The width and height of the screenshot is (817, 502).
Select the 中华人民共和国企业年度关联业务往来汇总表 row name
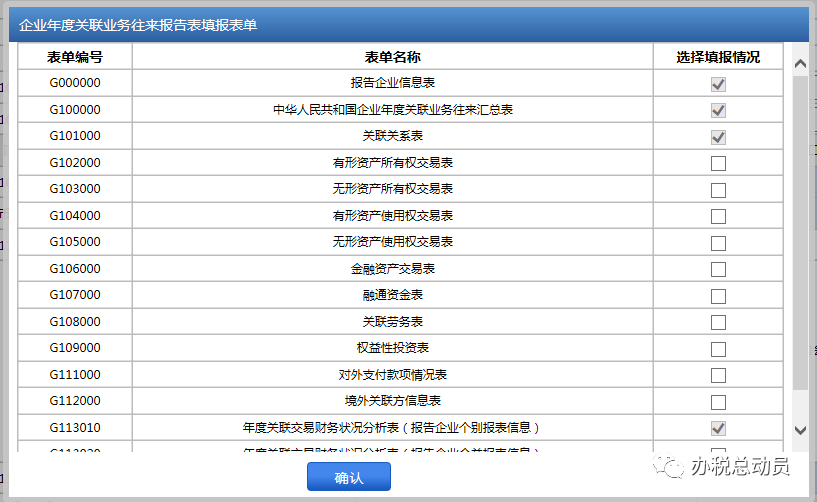[392, 110]
